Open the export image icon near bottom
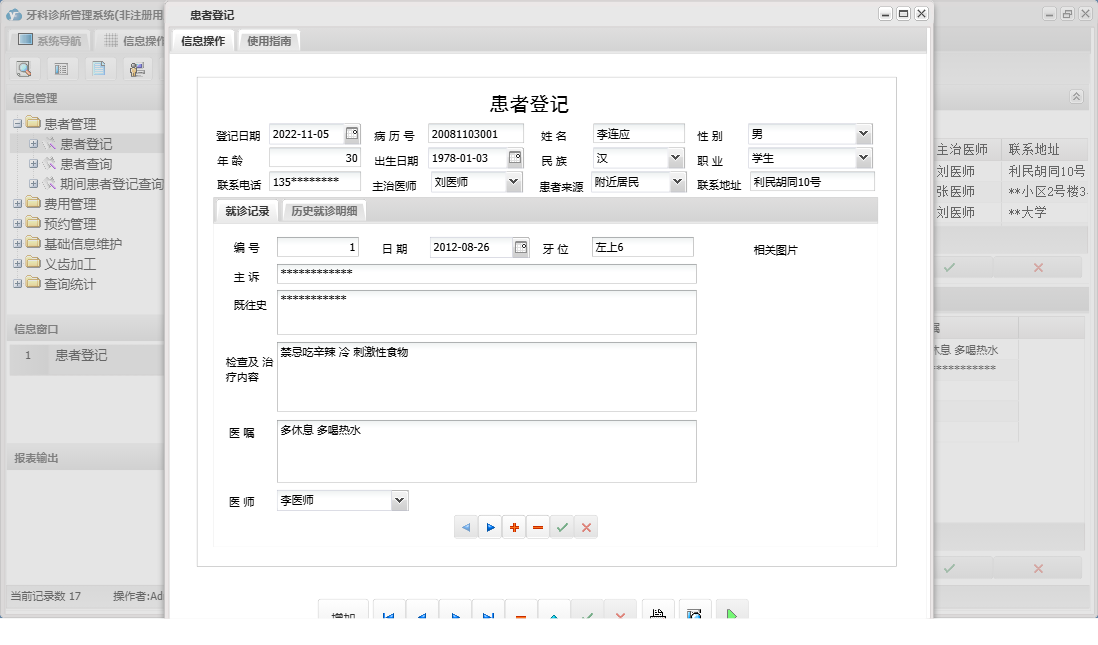This screenshot has width=1098, height=645. (694, 612)
